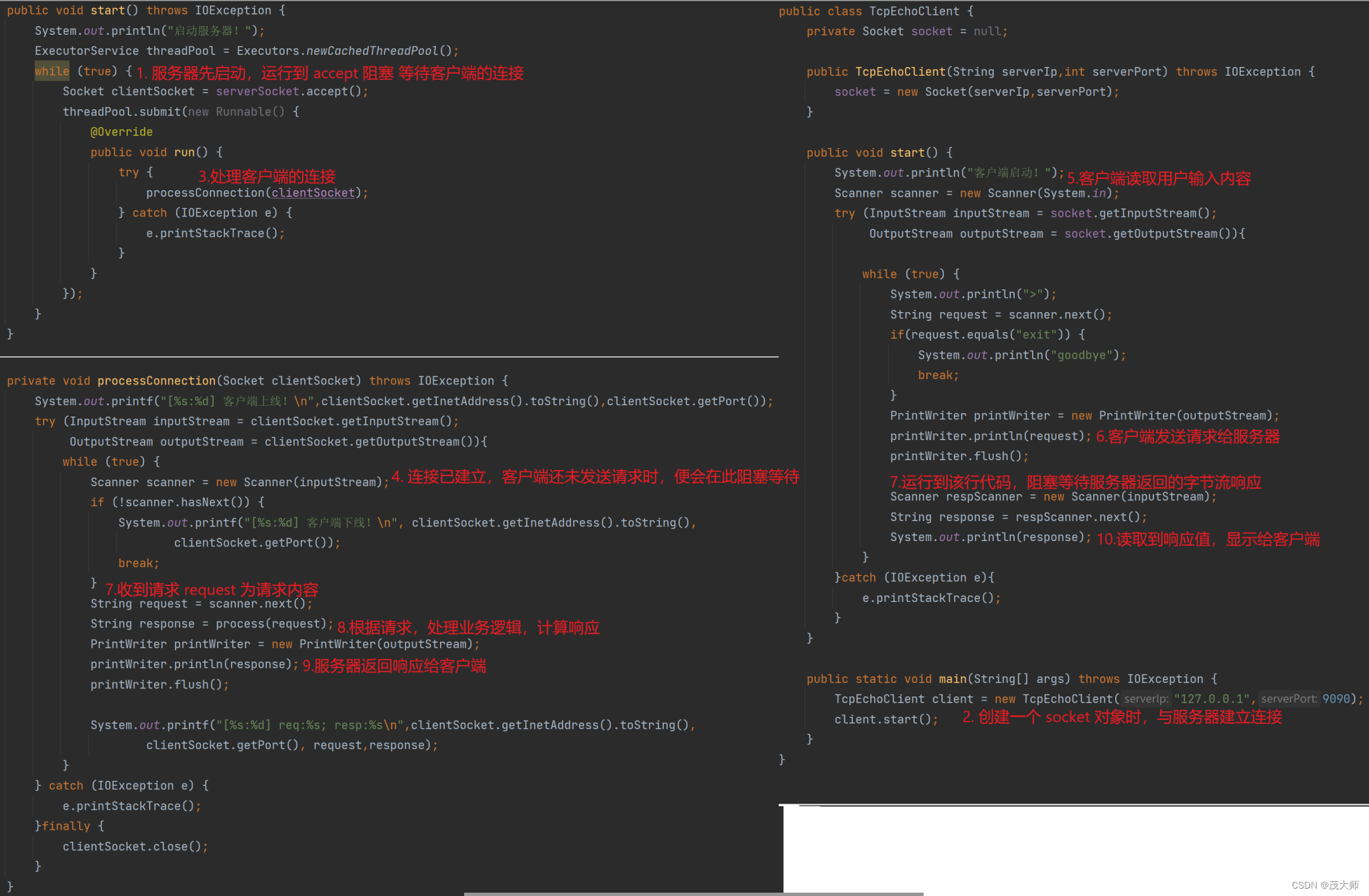Viewport: 1369px width, 896px height.
Task: Click red note '9.服务器返回响应给客户端'
Action: tap(394, 666)
